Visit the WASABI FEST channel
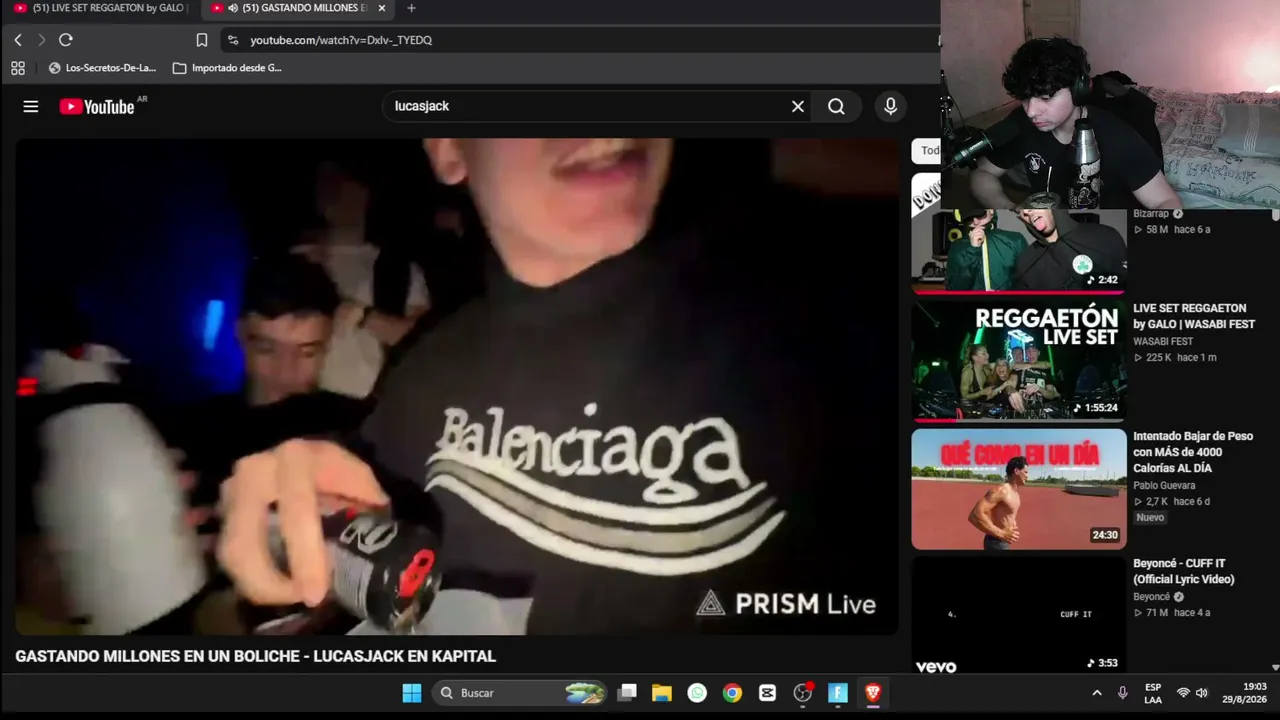The height and width of the screenshot is (720, 1280). pos(1163,342)
